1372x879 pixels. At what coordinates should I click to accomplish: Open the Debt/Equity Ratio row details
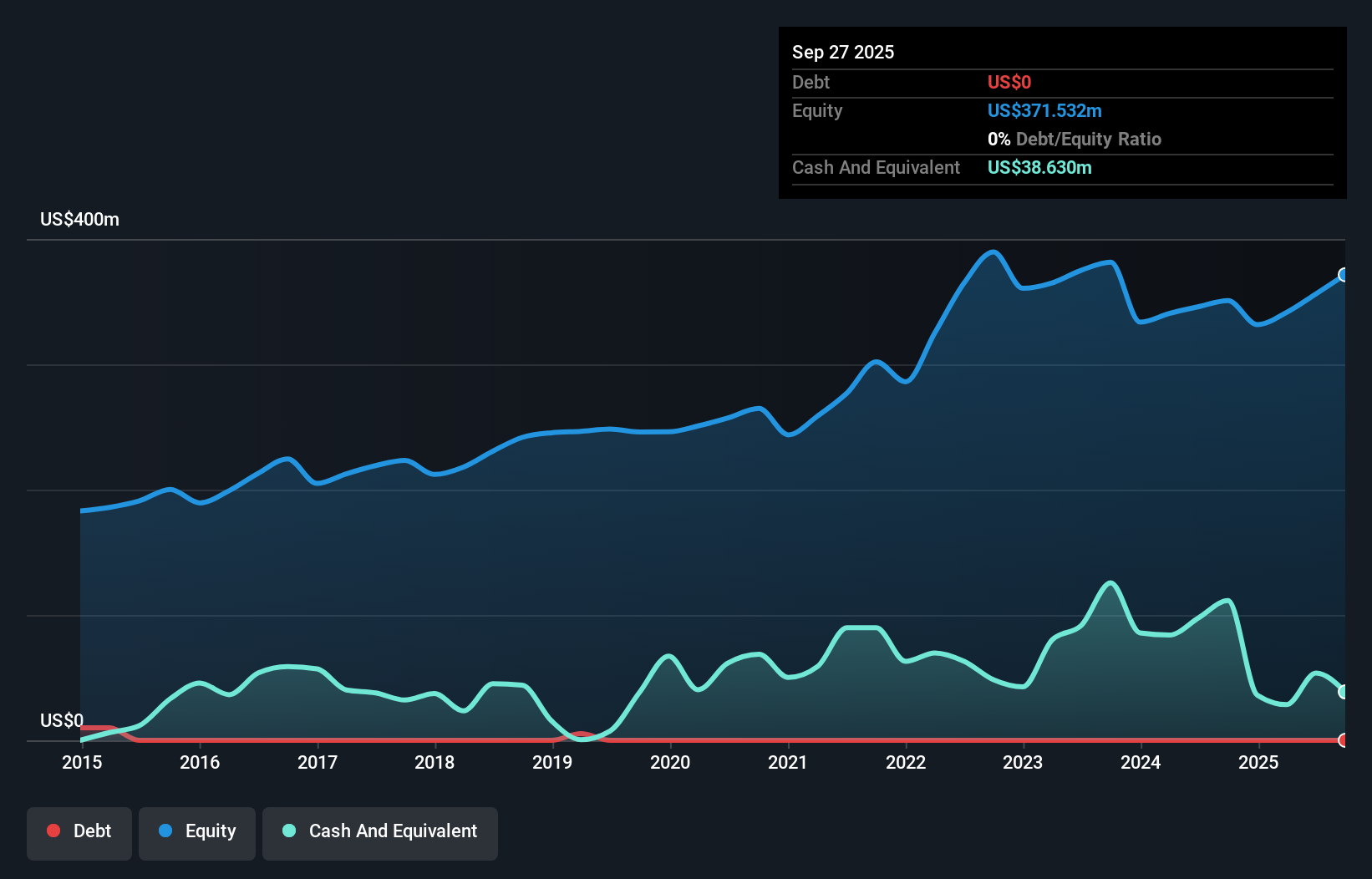click(1075, 139)
